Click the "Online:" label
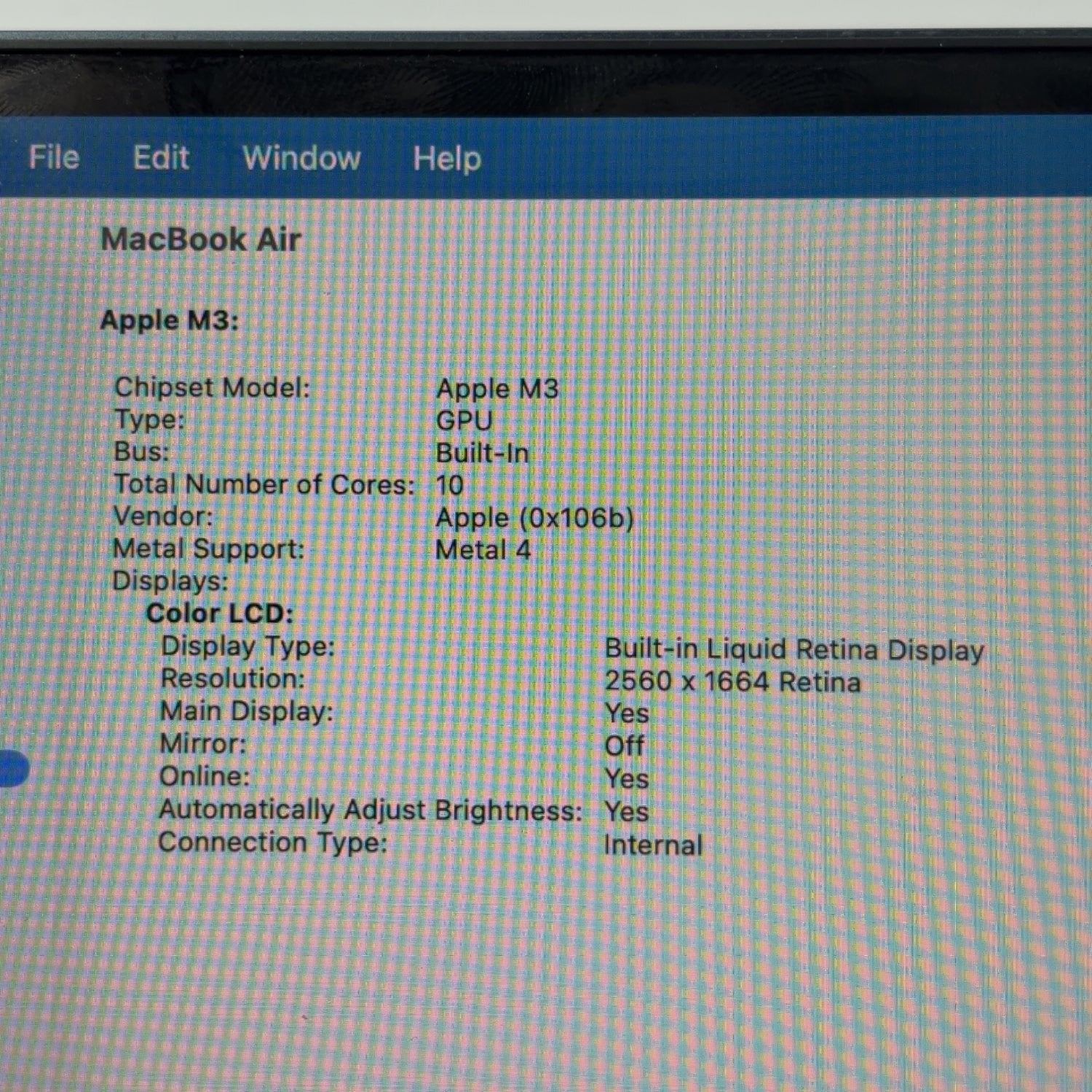This screenshot has width=1092, height=1092. (205, 776)
